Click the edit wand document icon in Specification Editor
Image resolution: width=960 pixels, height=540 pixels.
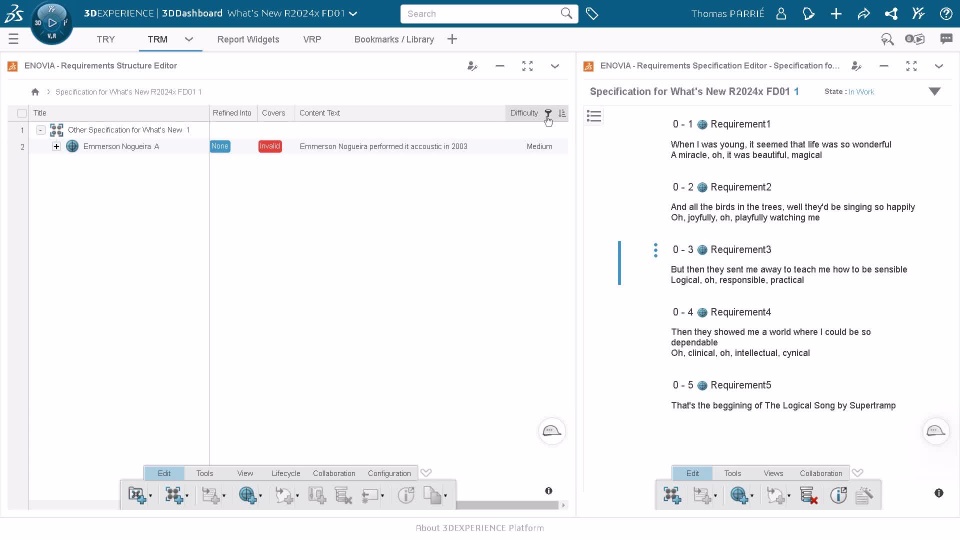(864, 495)
